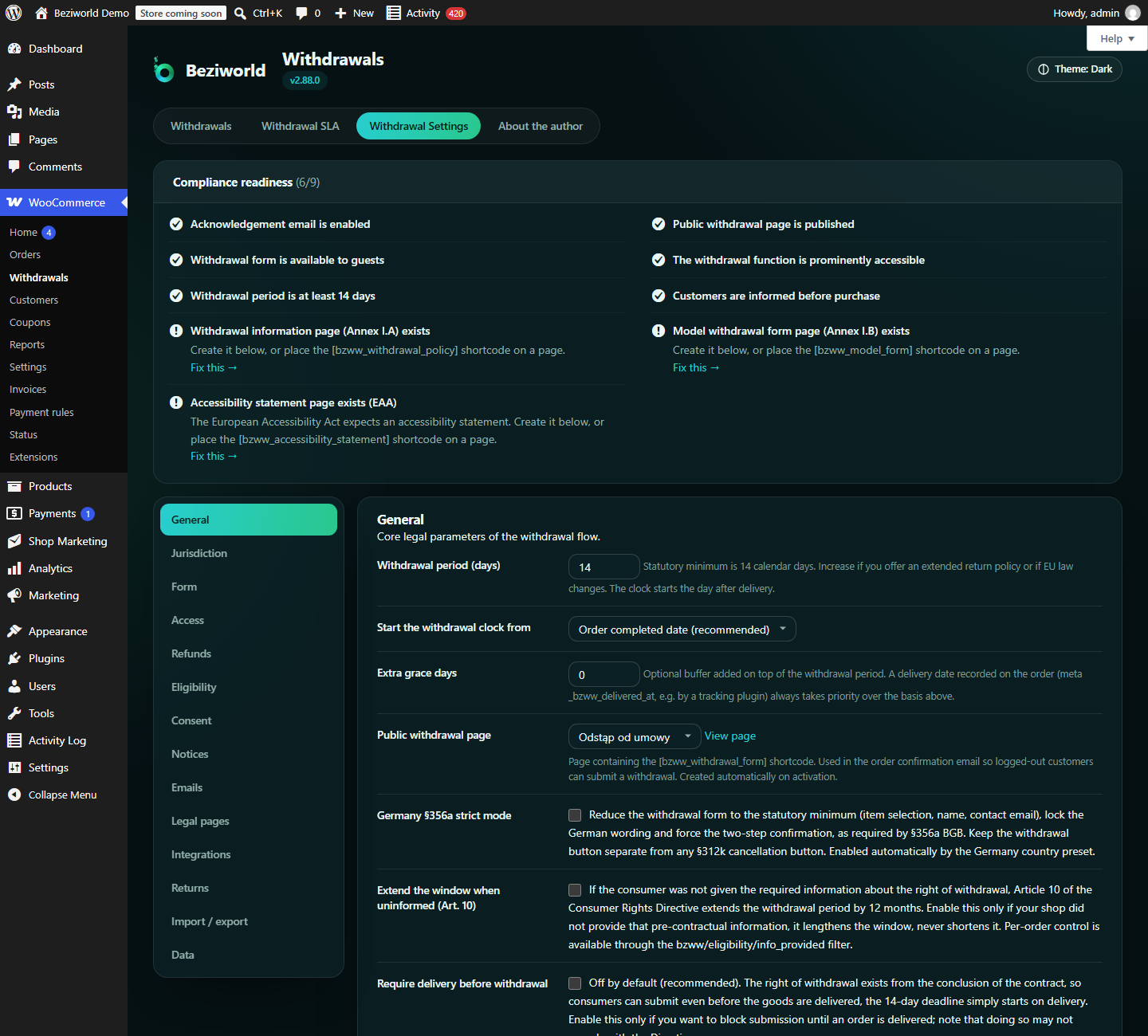Click the Collapse Menu arrow icon
Viewport: 1148px width, 1036px height.
coord(14,795)
